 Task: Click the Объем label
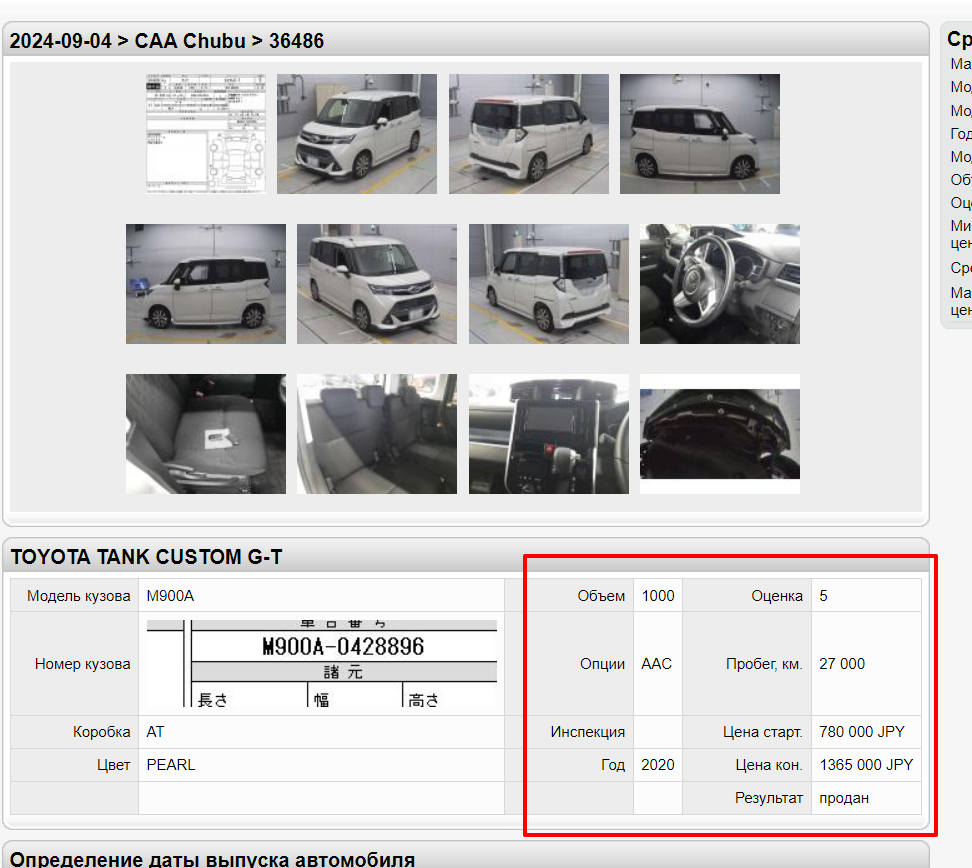coord(601,596)
